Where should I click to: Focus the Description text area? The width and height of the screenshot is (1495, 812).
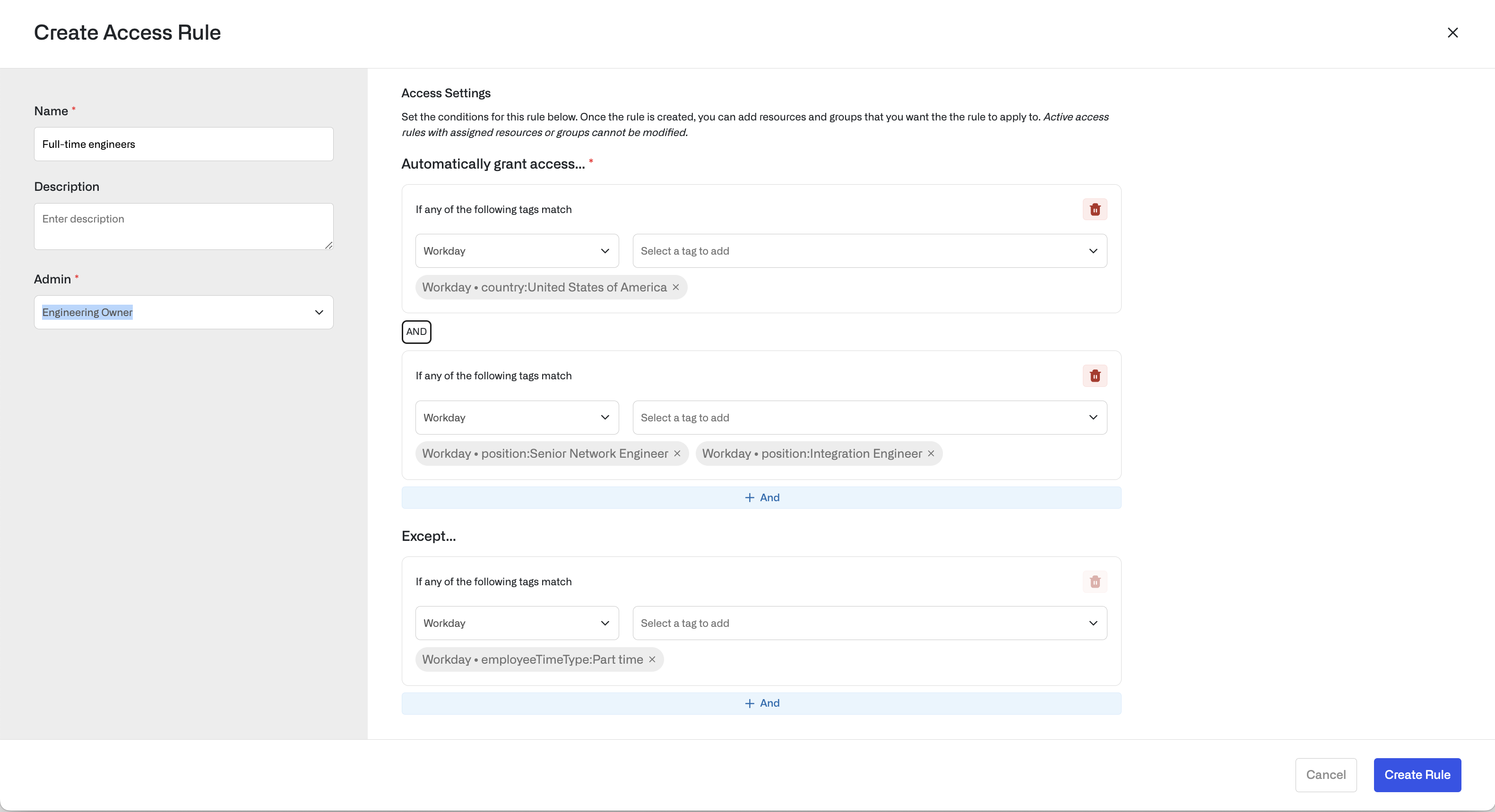(183, 226)
